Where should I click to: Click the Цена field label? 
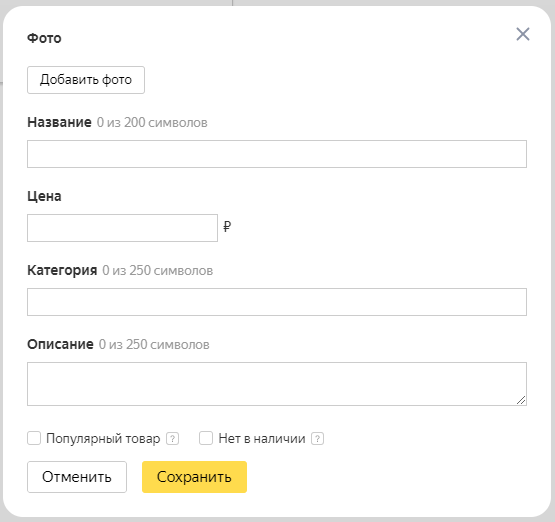44,196
